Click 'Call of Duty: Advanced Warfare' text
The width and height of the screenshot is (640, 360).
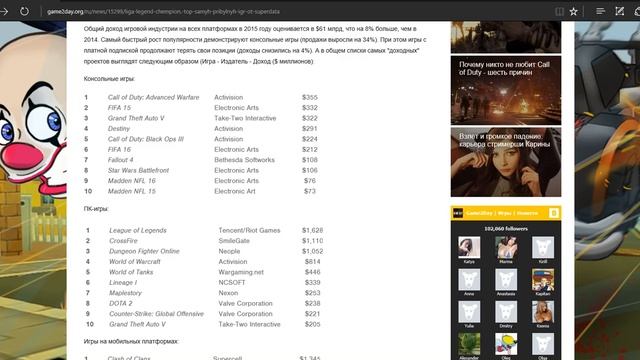[x=153, y=97]
